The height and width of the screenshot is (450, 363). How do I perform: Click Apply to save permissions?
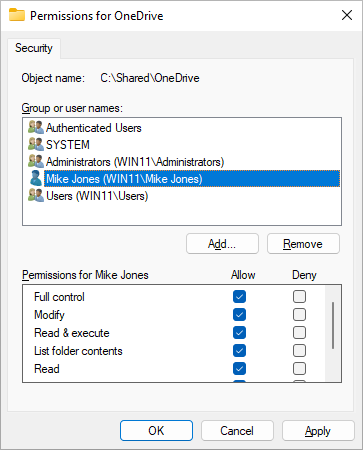[318, 431]
